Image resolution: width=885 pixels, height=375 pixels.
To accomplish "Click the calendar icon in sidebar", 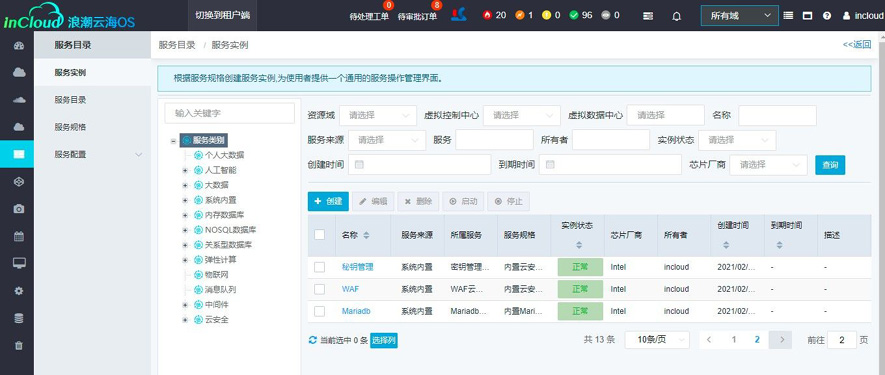I will 19,236.
